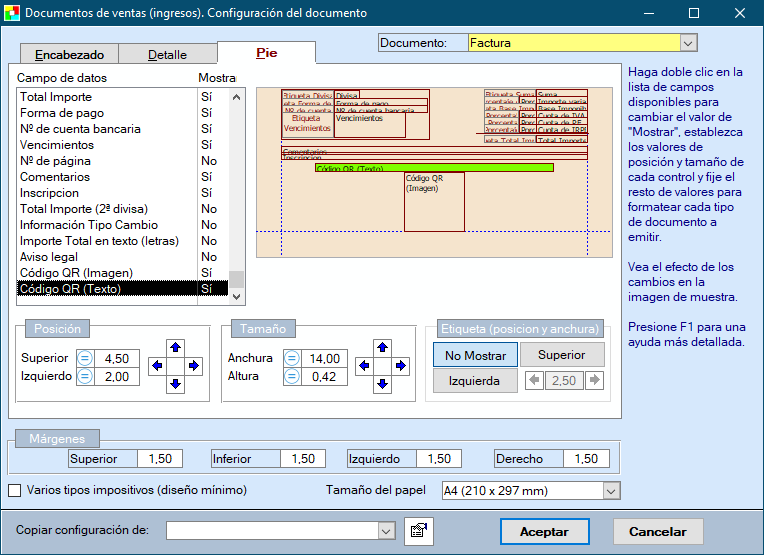
Task: Click the right arrow in Tamaño
Action: (399, 365)
